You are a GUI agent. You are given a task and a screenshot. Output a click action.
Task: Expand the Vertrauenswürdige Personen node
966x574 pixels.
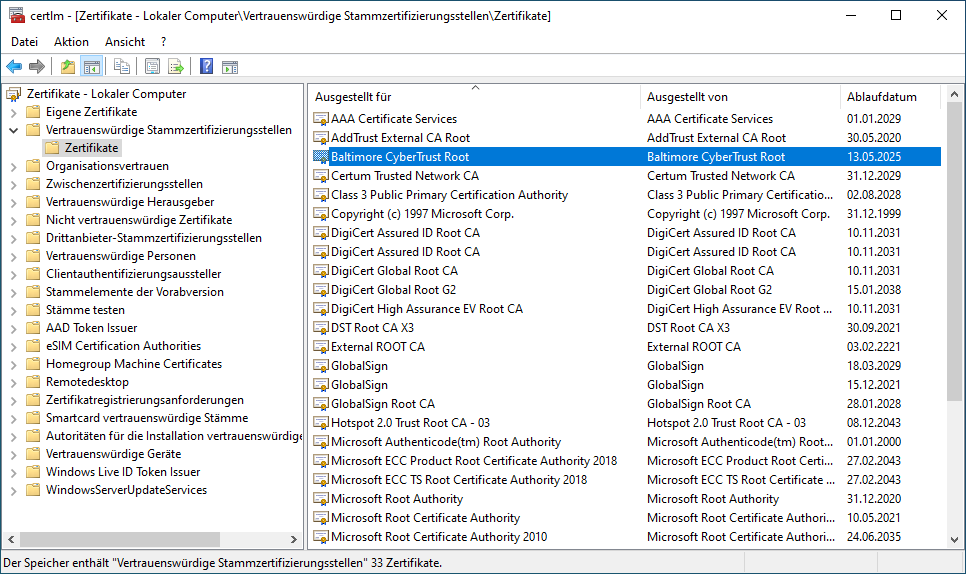[14, 256]
